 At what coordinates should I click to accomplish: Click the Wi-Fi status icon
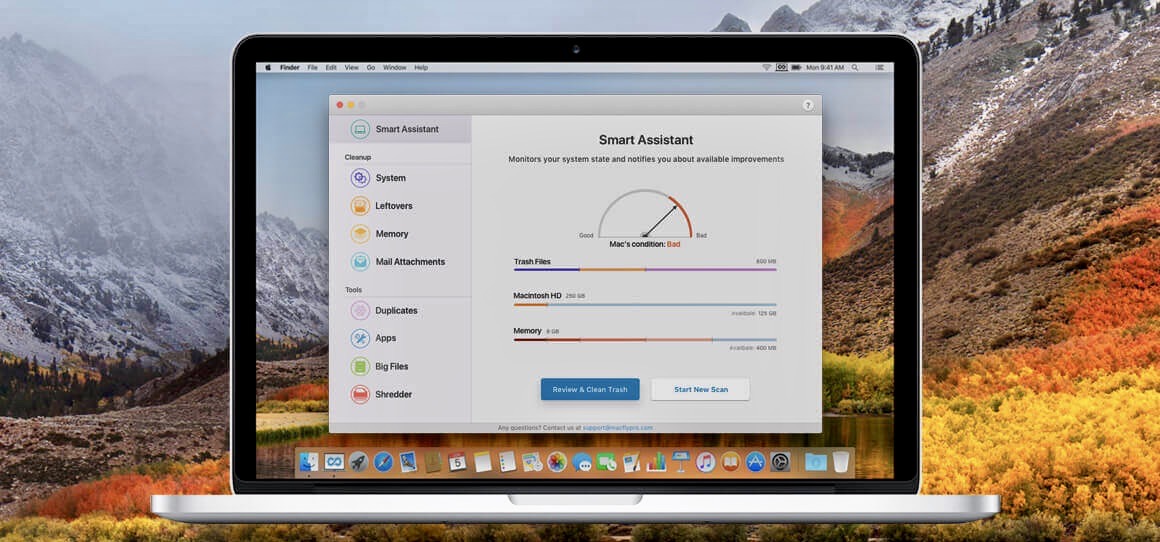pyautogui.click(x=766, y=67)
